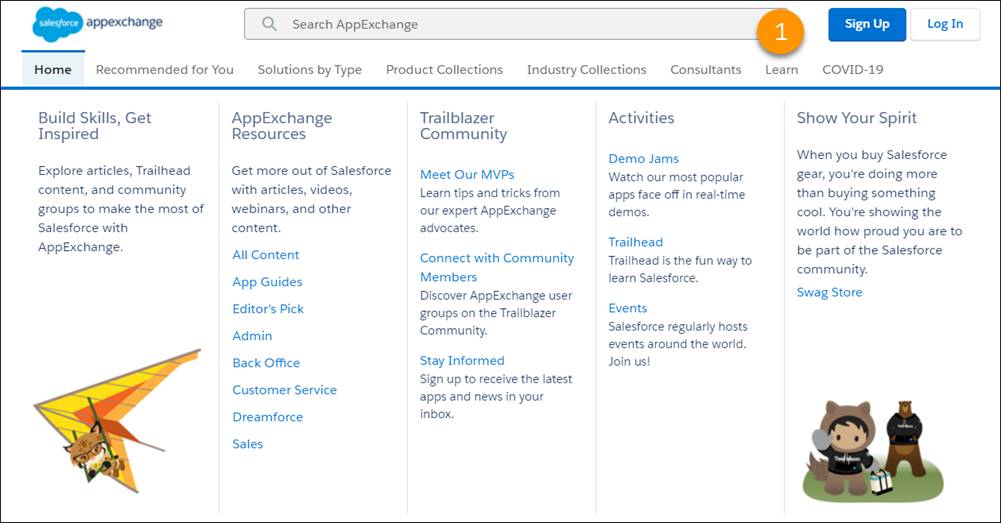Click the orange number 1 callout badge

[781, 31]
